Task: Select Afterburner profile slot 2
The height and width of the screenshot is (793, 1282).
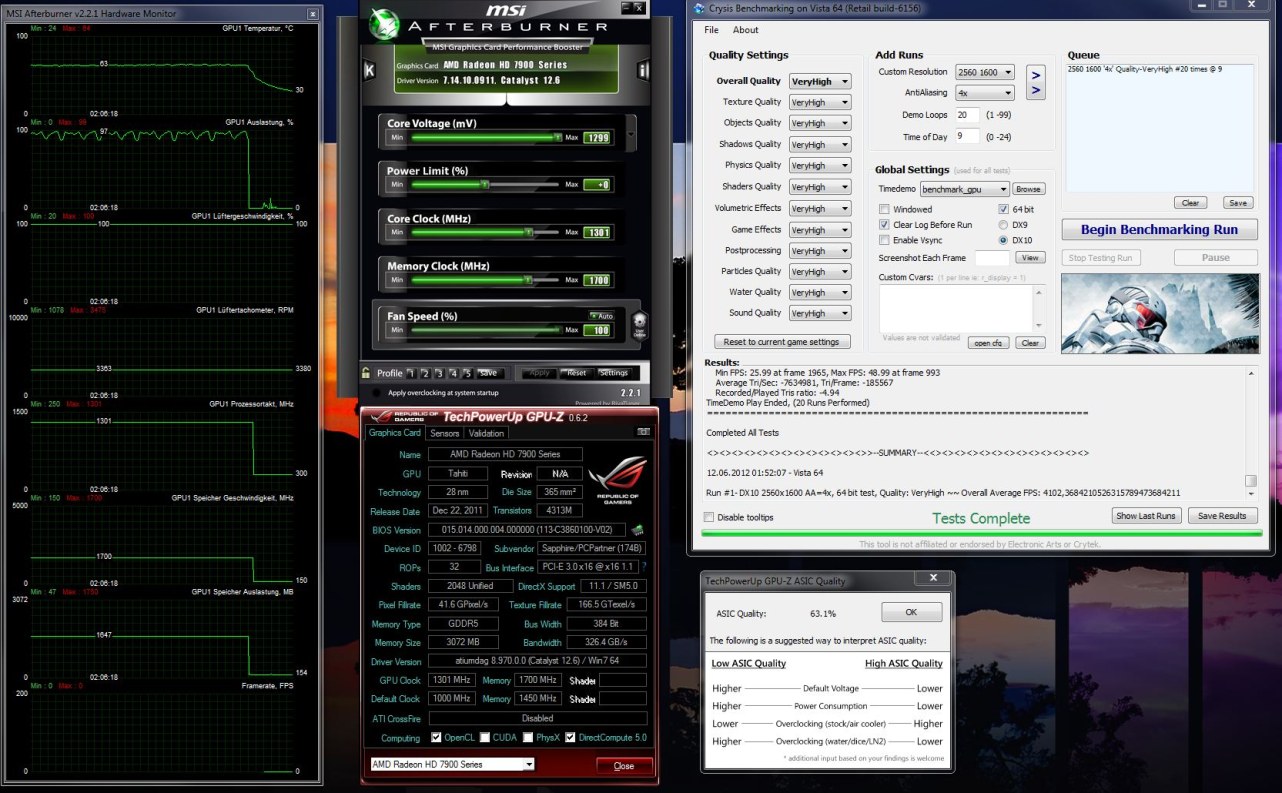Action: pos(425,373)
